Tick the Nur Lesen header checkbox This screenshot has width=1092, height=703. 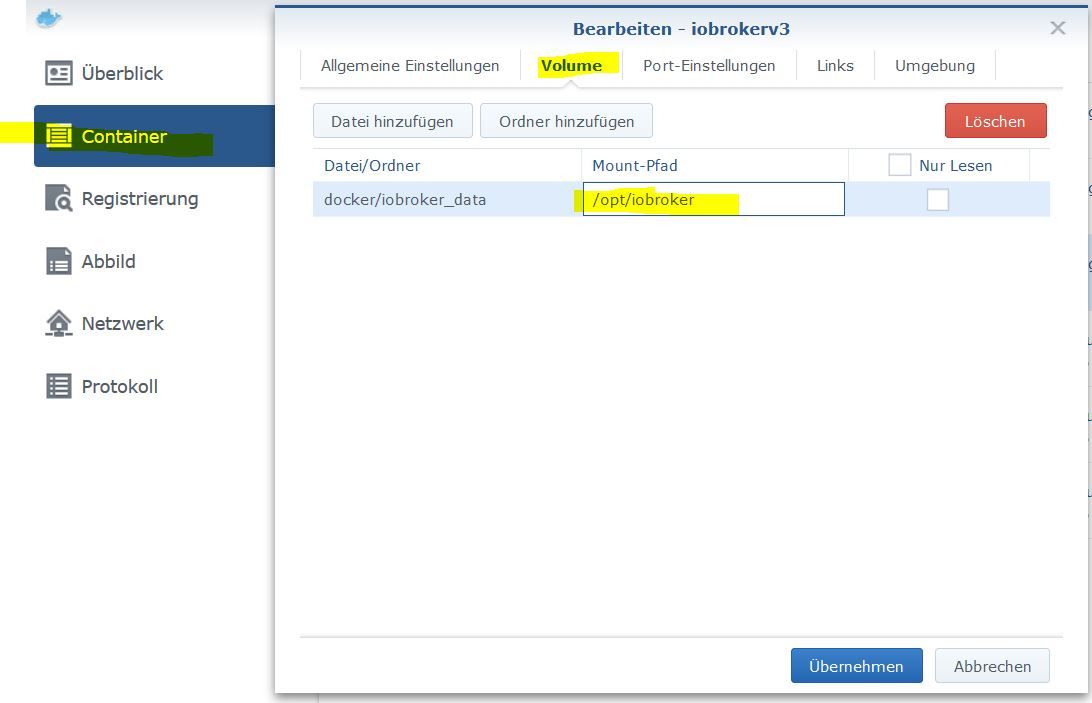click(899, 165)
